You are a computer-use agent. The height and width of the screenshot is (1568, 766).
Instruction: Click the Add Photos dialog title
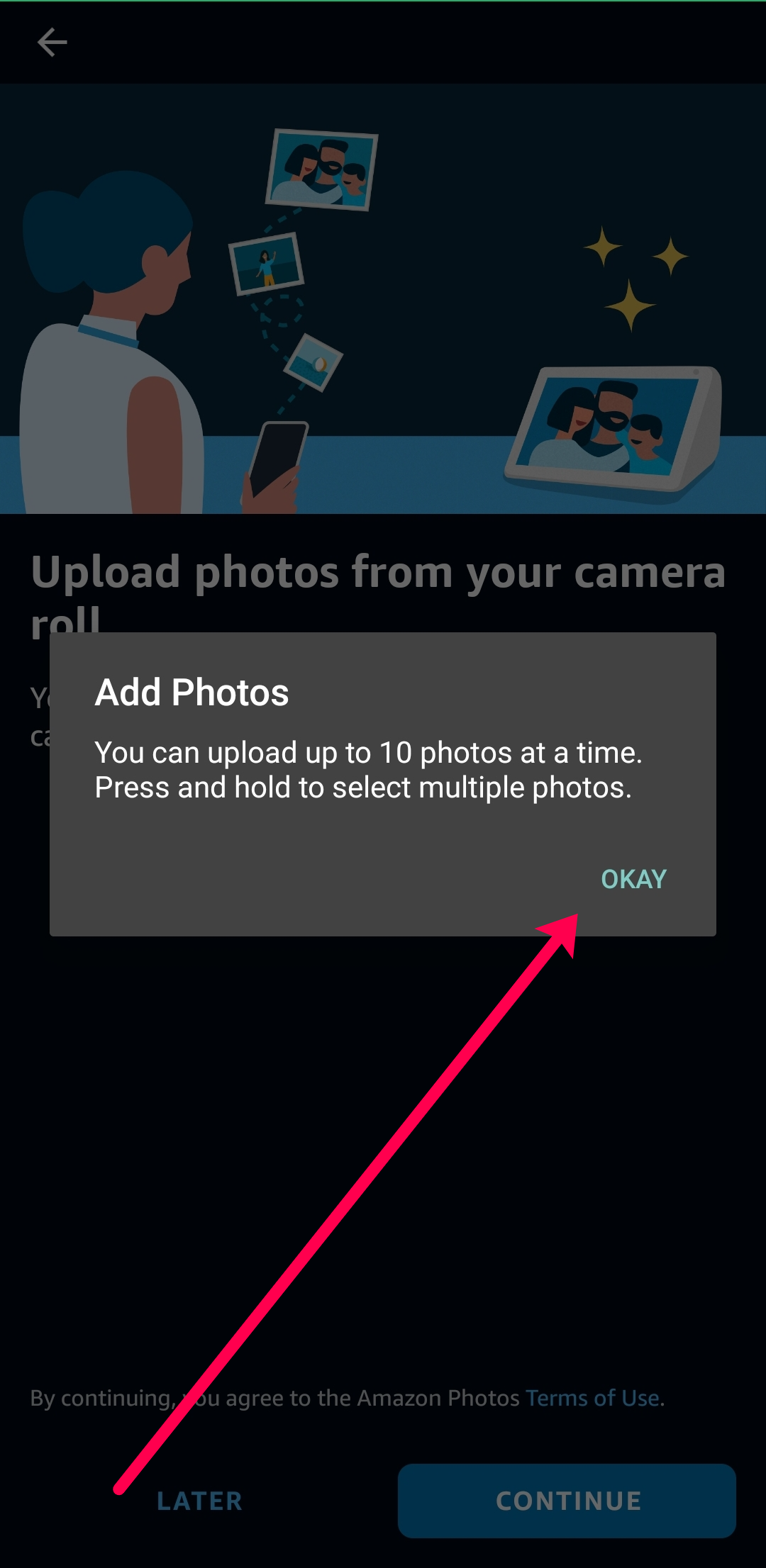(x=192, y=692)
